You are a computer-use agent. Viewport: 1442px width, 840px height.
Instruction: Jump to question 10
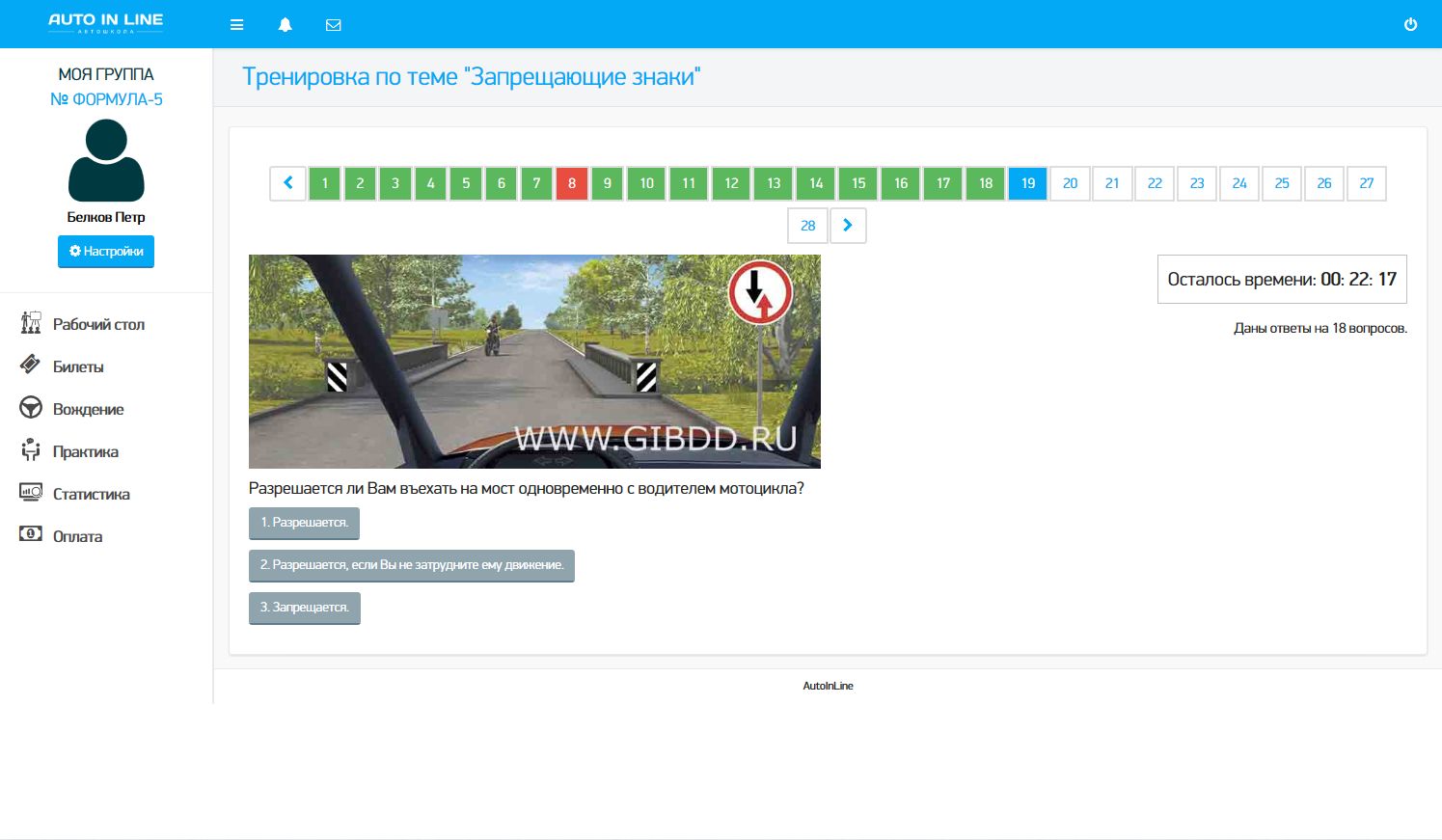646,183
